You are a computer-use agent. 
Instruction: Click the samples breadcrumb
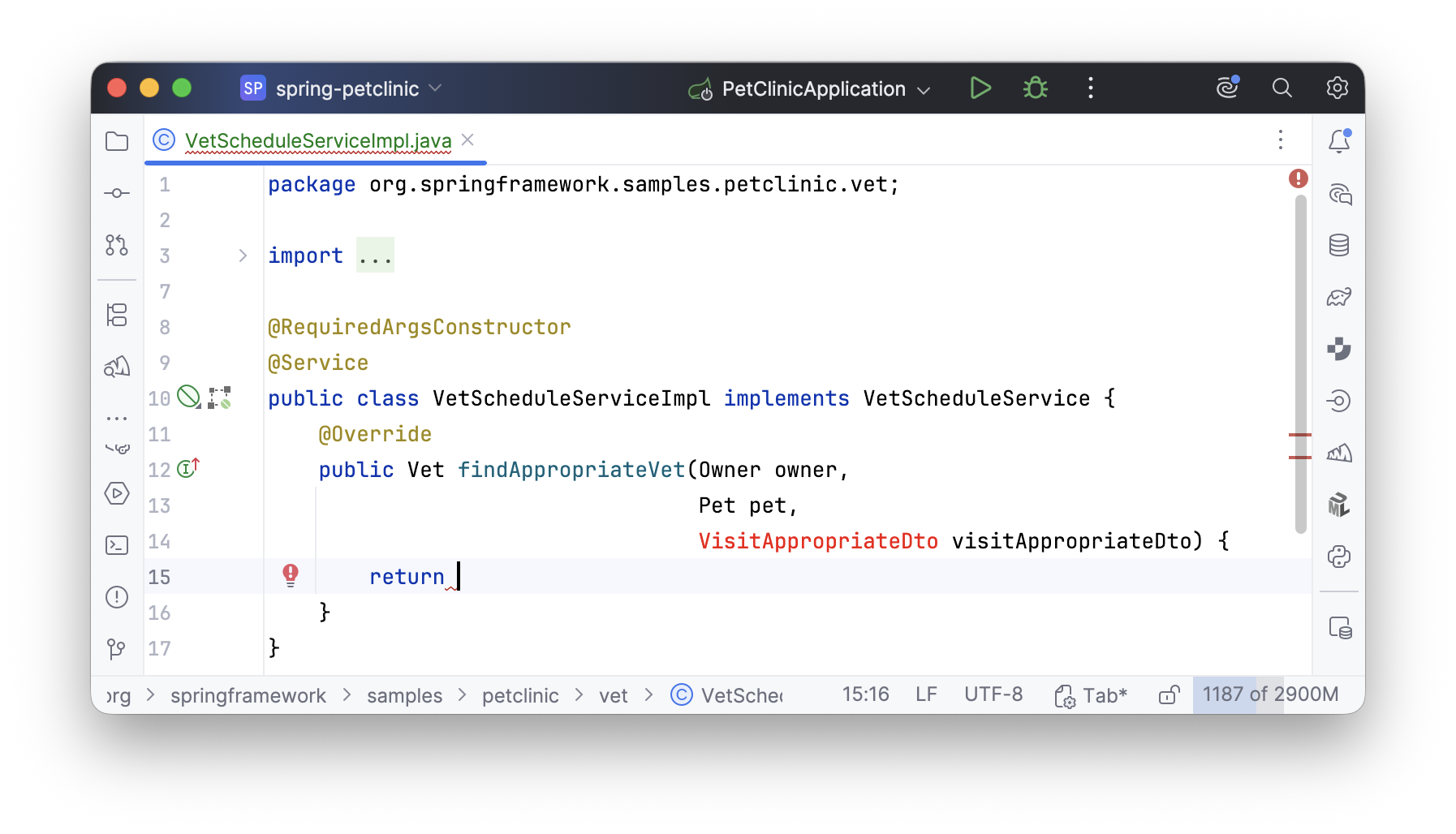(x=405, y=696)
